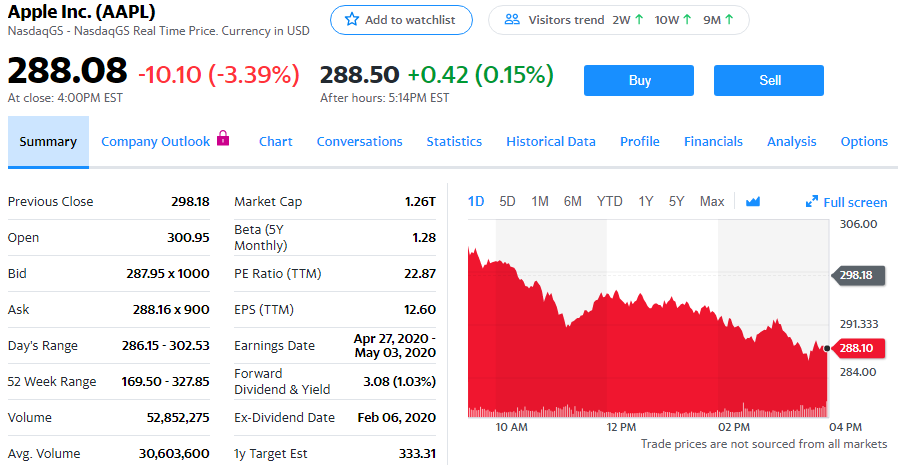Click the visitors trend people icon
Image resolution: width=898 pixels, height=465 pixels.
[x=512, y=20]
